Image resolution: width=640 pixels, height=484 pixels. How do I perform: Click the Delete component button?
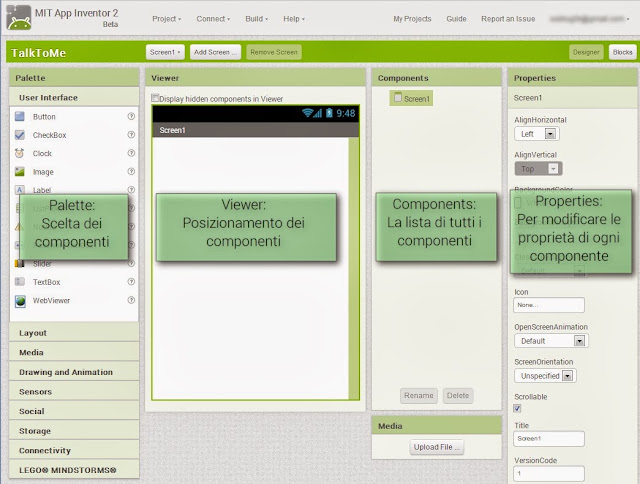[x=458, y=395]
